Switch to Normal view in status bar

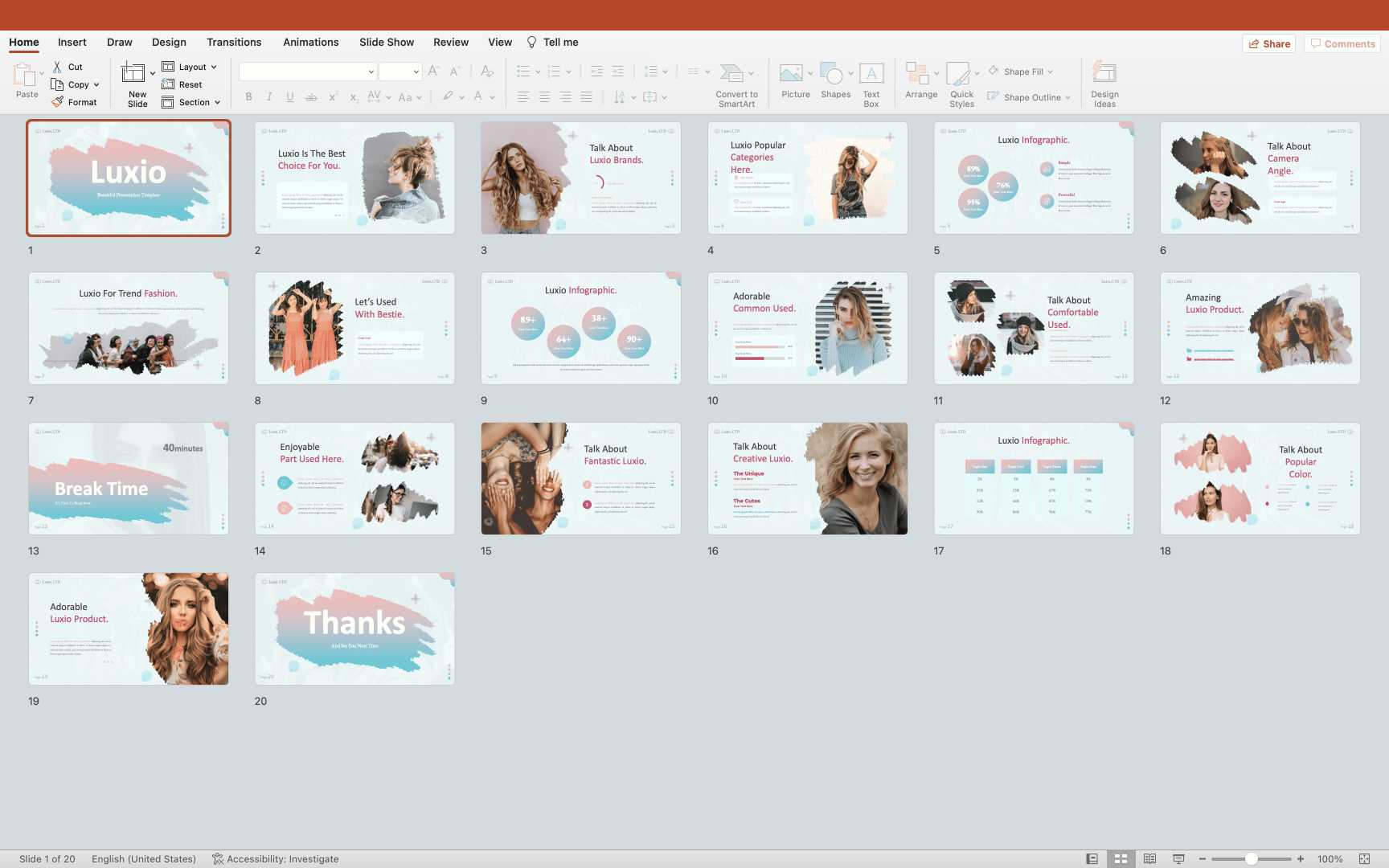[1092, 859]
